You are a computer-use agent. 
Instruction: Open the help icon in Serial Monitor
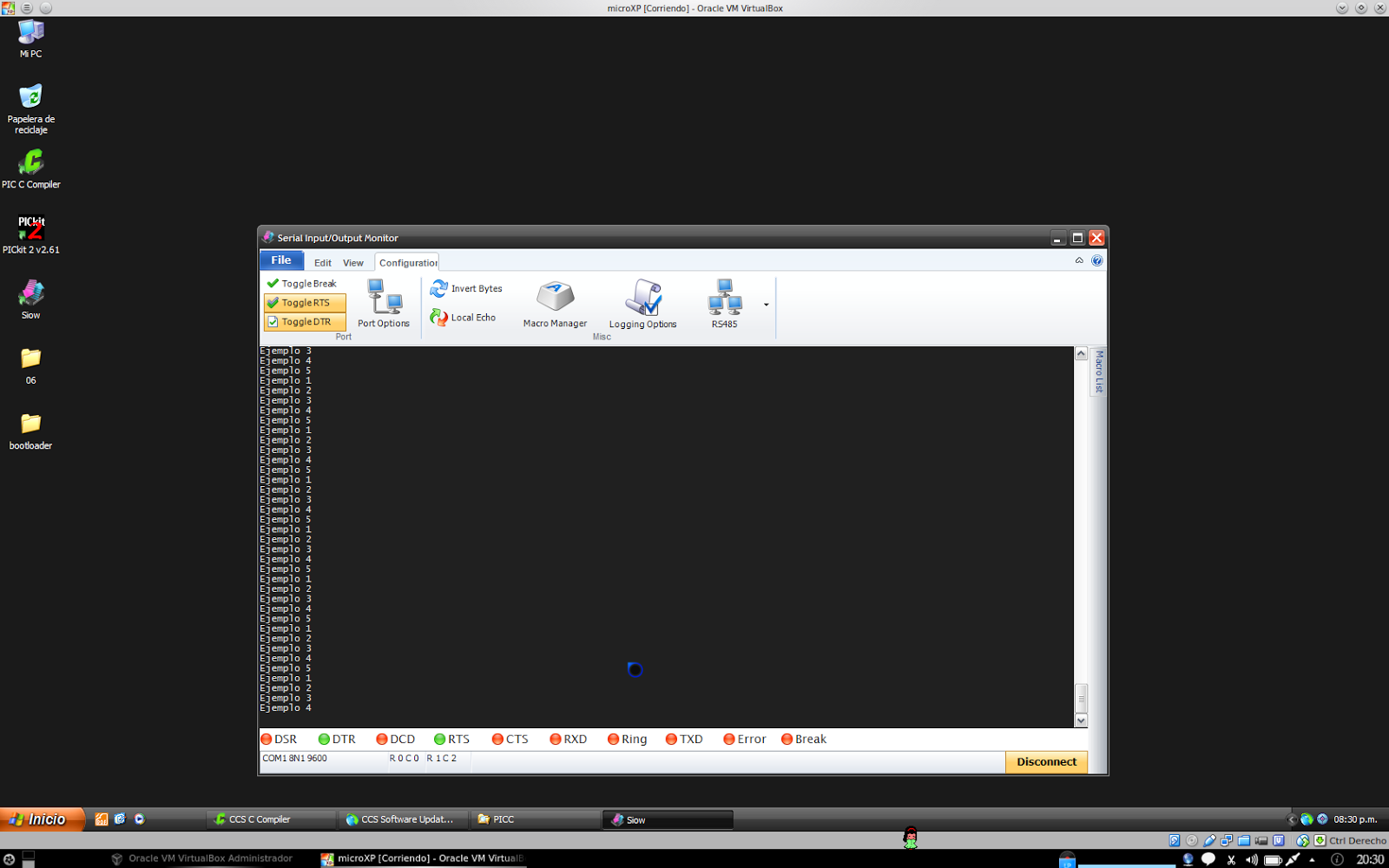click(x=1097, y=260)
